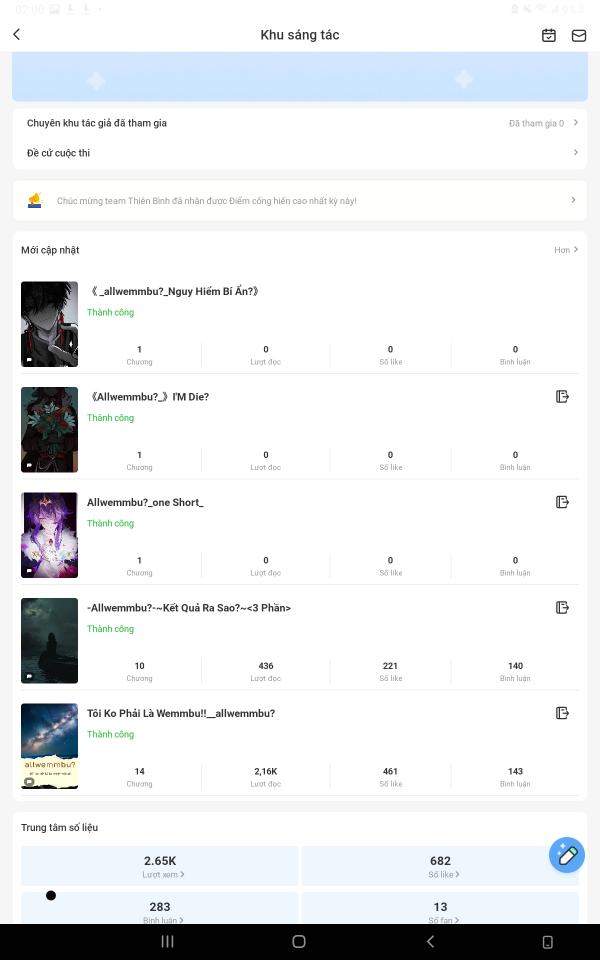Expand the Đề cử cuộc thi row

[300, 153]
